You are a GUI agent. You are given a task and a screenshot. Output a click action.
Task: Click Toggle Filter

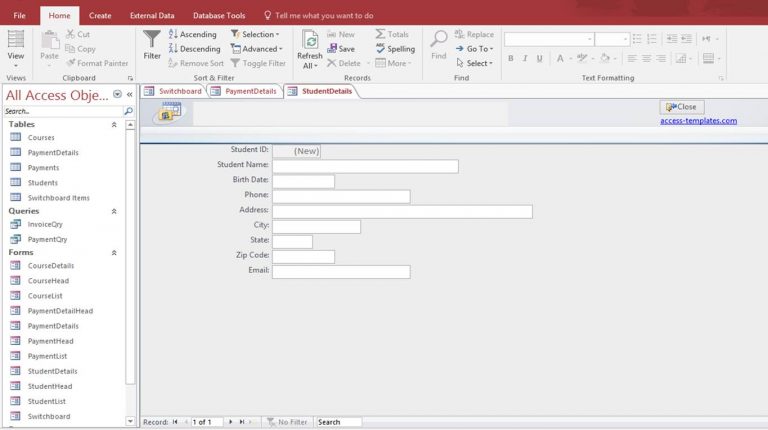[x=258, y=63]
